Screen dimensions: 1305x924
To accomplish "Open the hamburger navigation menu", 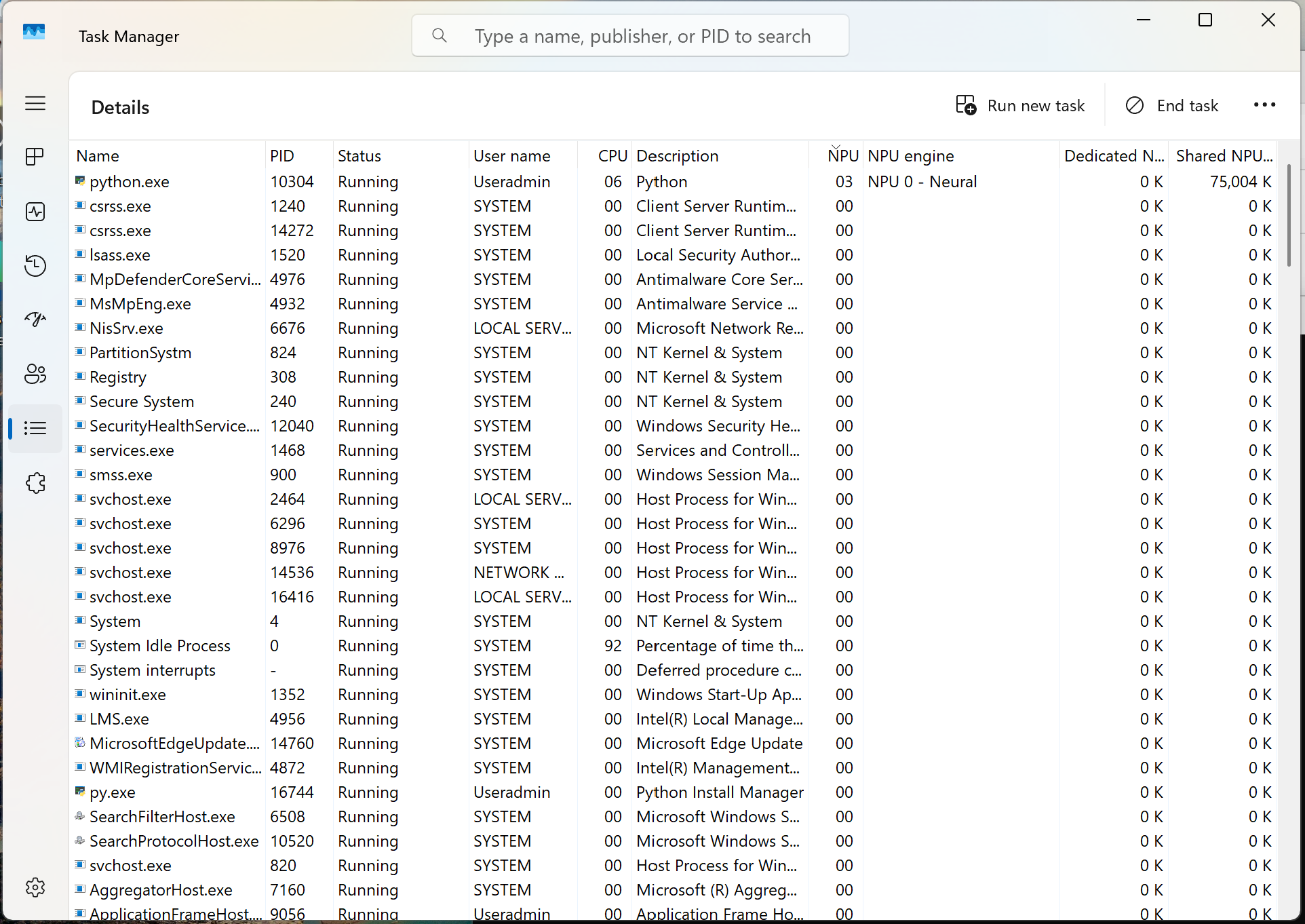I will [35, 103].
